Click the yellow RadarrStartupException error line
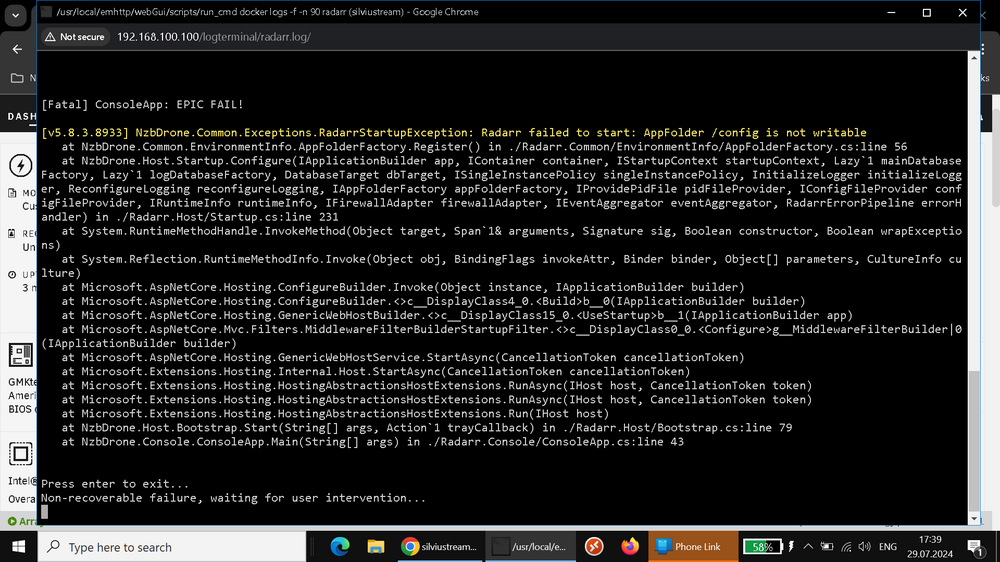This screenshot has width=1000, height=562. point(453,133)
